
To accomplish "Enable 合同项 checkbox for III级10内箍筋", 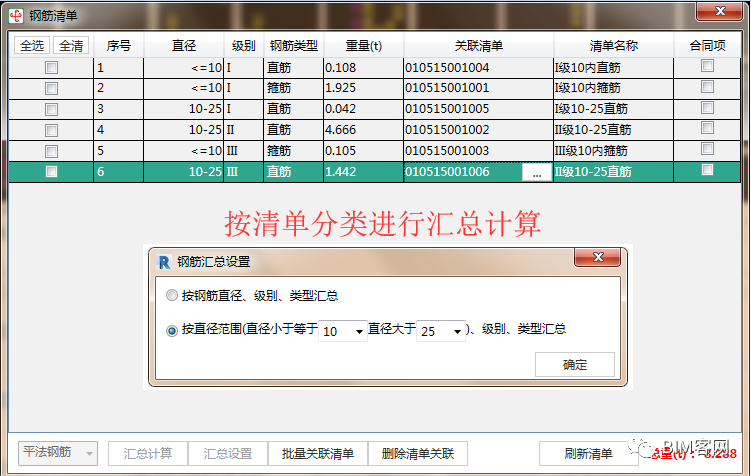I will [x=707, y=149].
